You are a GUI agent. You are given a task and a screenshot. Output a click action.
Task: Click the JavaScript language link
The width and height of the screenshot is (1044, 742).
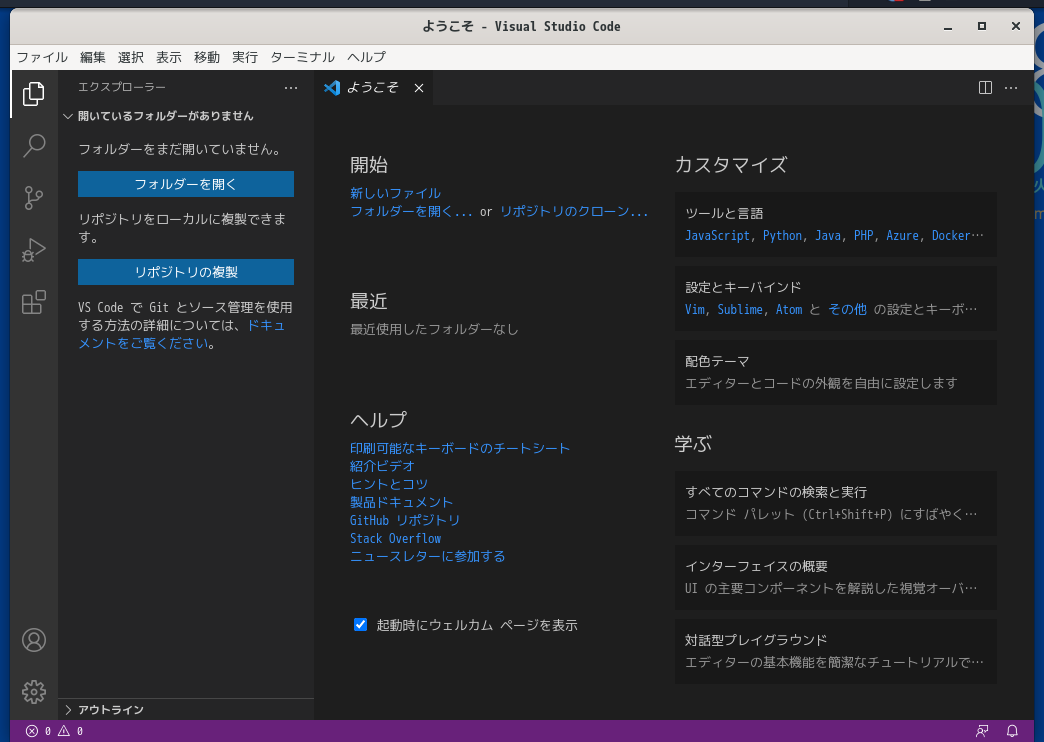coord(717,236)
